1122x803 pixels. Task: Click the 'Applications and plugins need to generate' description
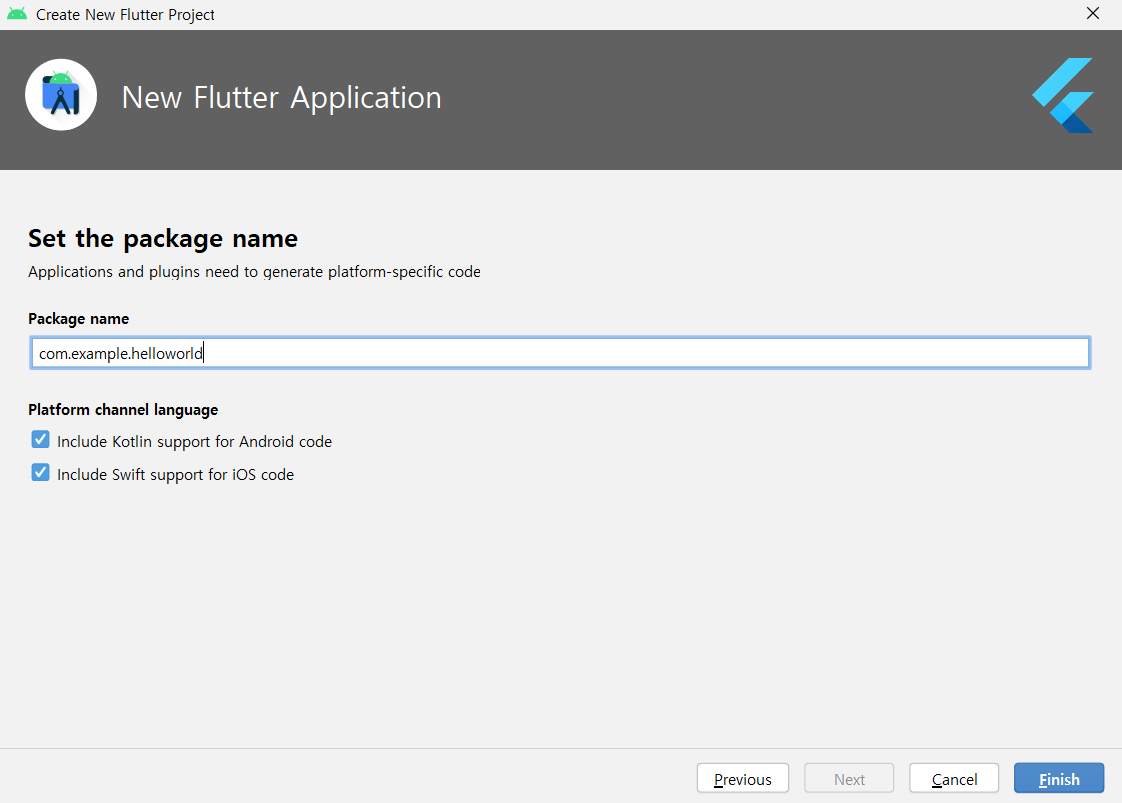click(x=254, y=272)
